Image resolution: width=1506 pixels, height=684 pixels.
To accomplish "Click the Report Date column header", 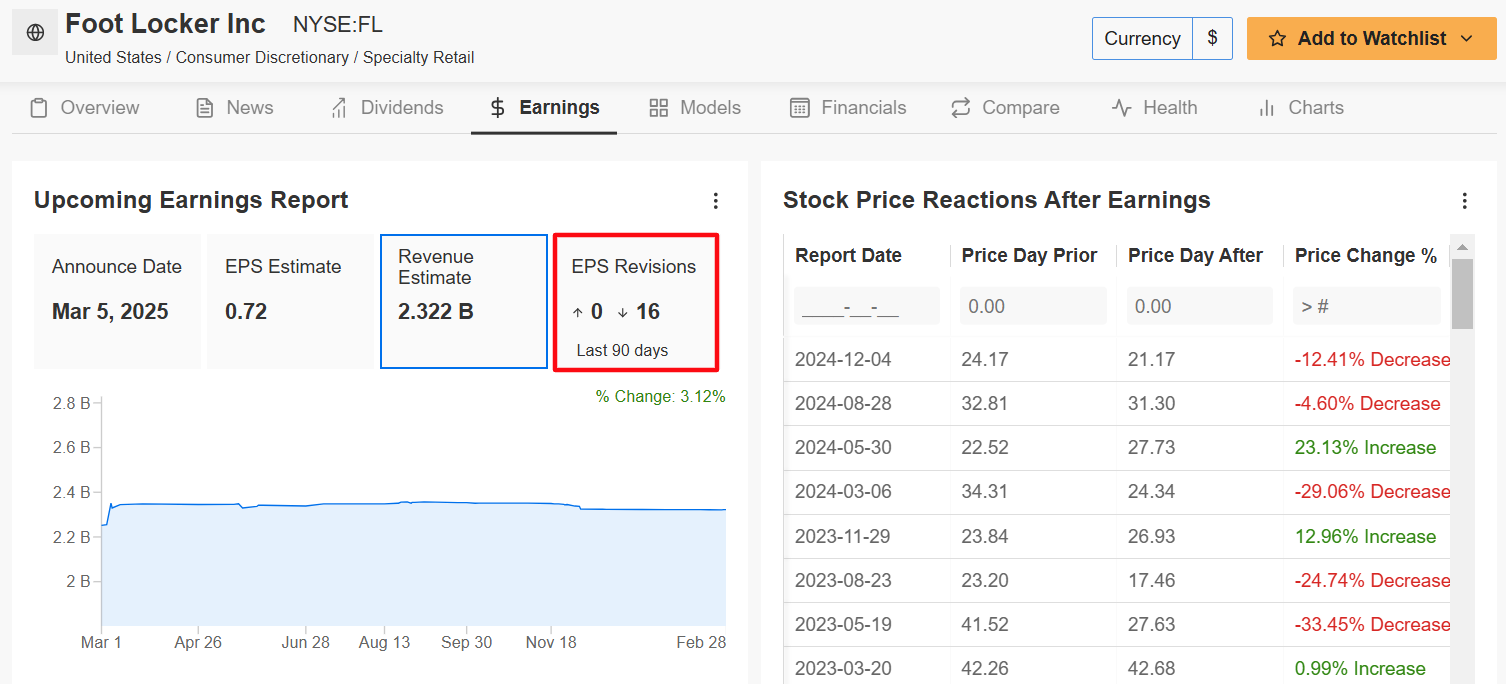I will coord(848,256).
